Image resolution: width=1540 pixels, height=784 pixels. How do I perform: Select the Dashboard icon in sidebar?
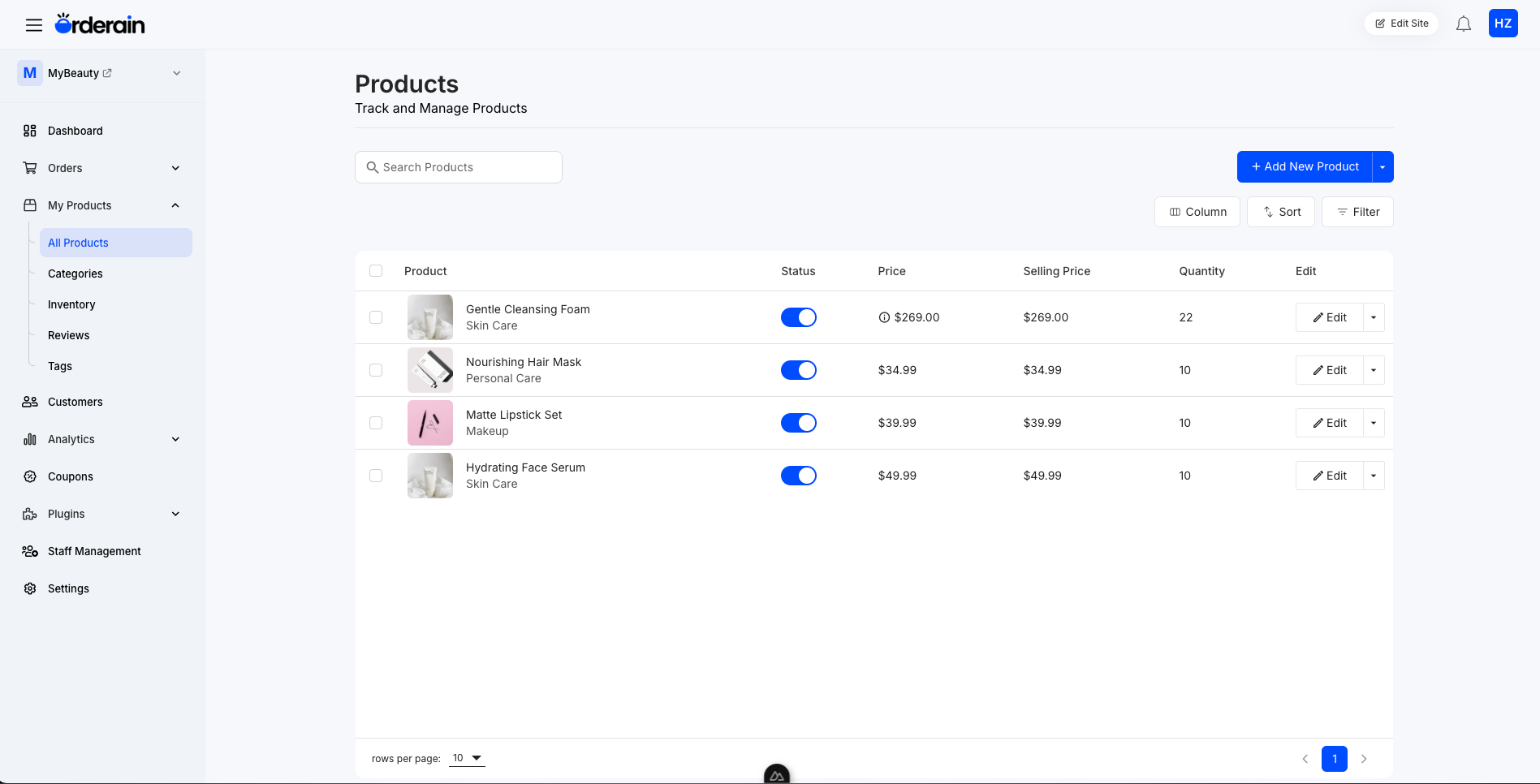pyautogui.click(x=30, y=130)
